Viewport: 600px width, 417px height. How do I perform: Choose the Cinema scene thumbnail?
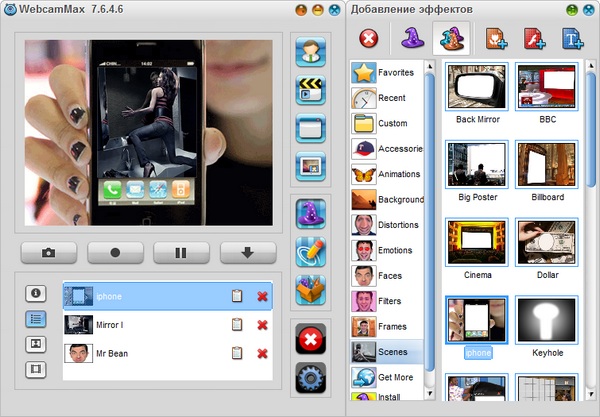click(476, 242)
